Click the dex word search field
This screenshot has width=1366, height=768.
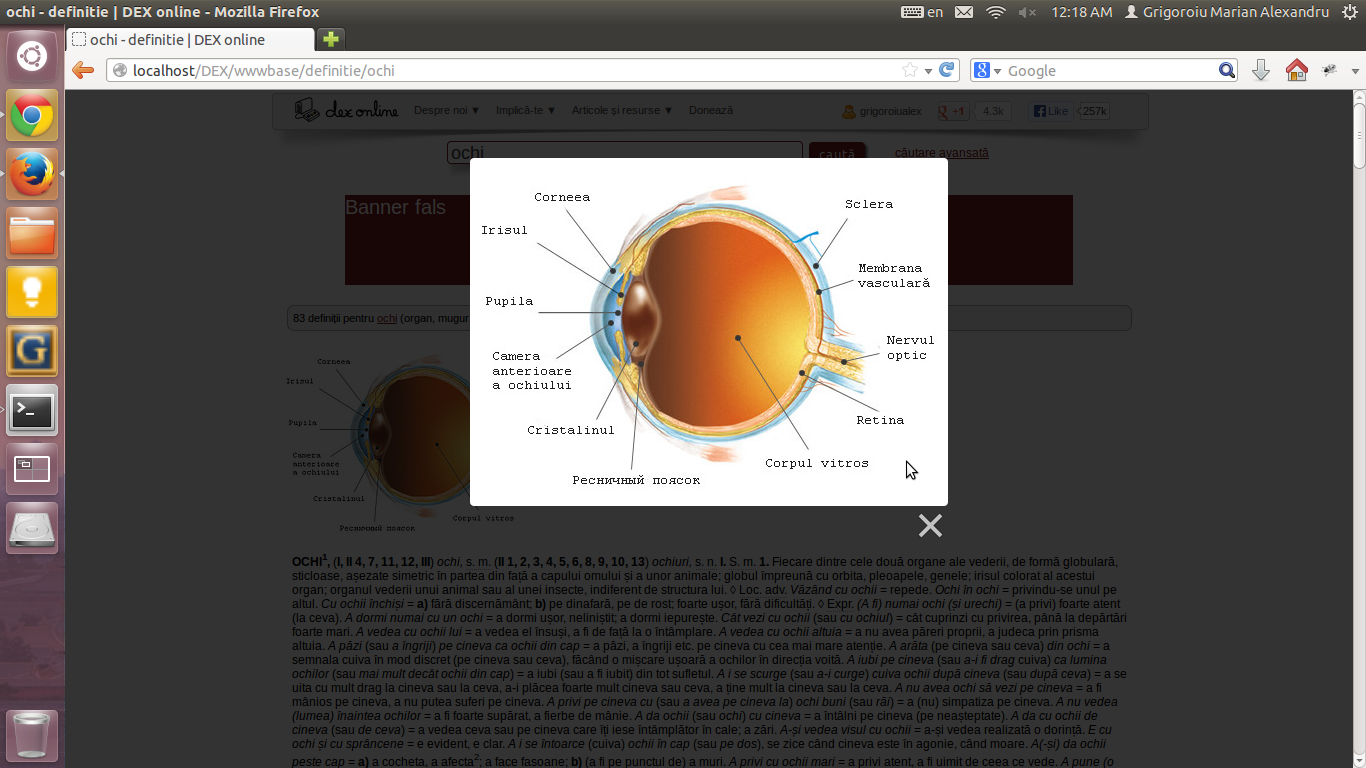click(x=625, y=153)
